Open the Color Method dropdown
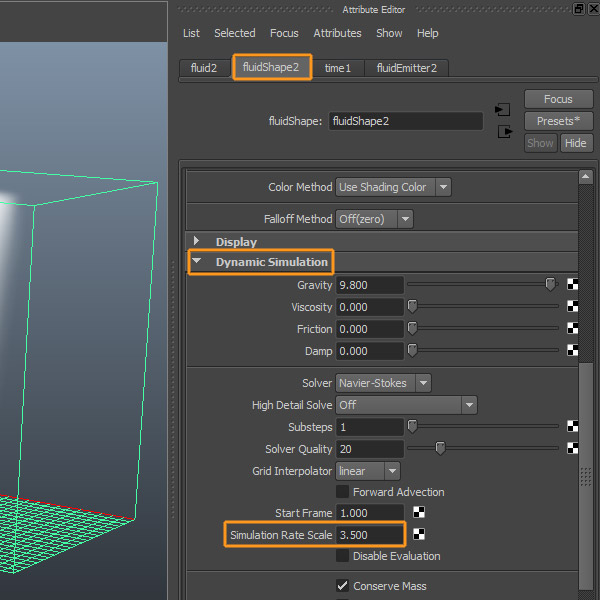Image resolution: width=600 pixels, height=600 pixels. pos(393,187)
